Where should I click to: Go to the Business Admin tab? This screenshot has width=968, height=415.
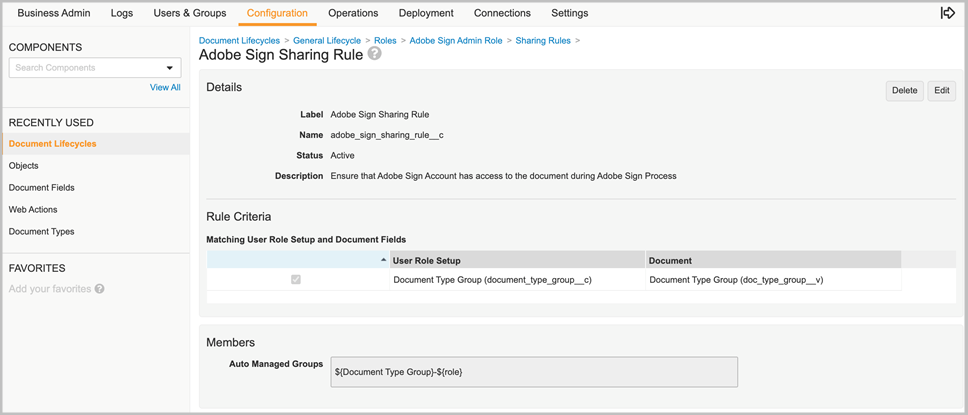coord(54,13)
